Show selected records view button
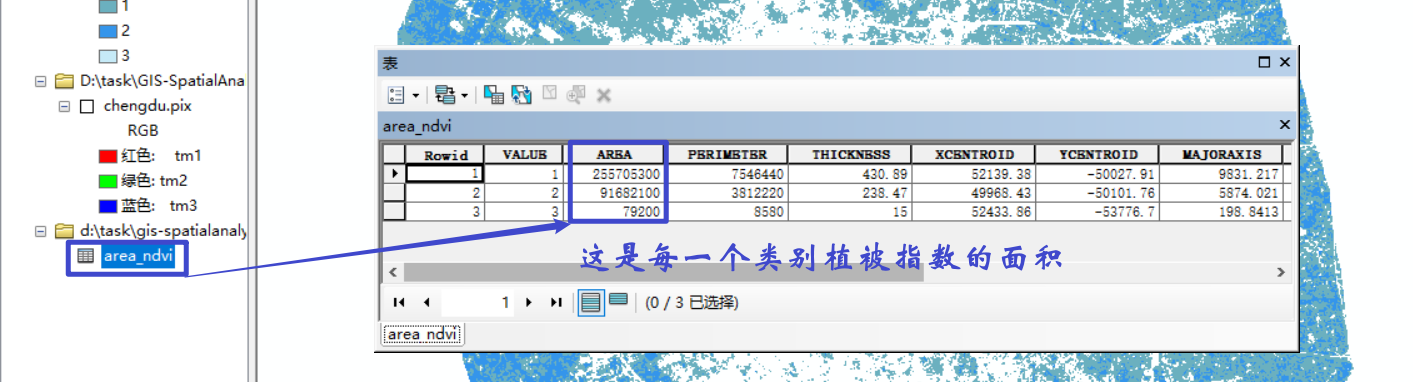The width and height of the screenshot is (1413, 382). (618, 300)
